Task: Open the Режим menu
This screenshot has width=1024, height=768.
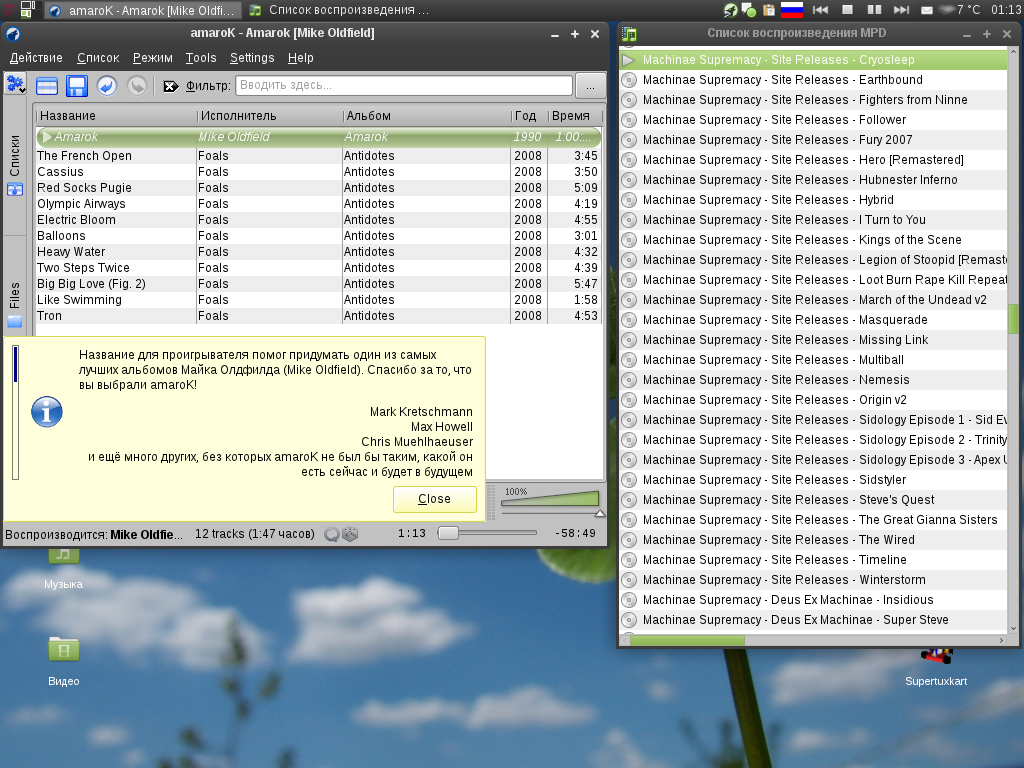Action: pos(153,58)
